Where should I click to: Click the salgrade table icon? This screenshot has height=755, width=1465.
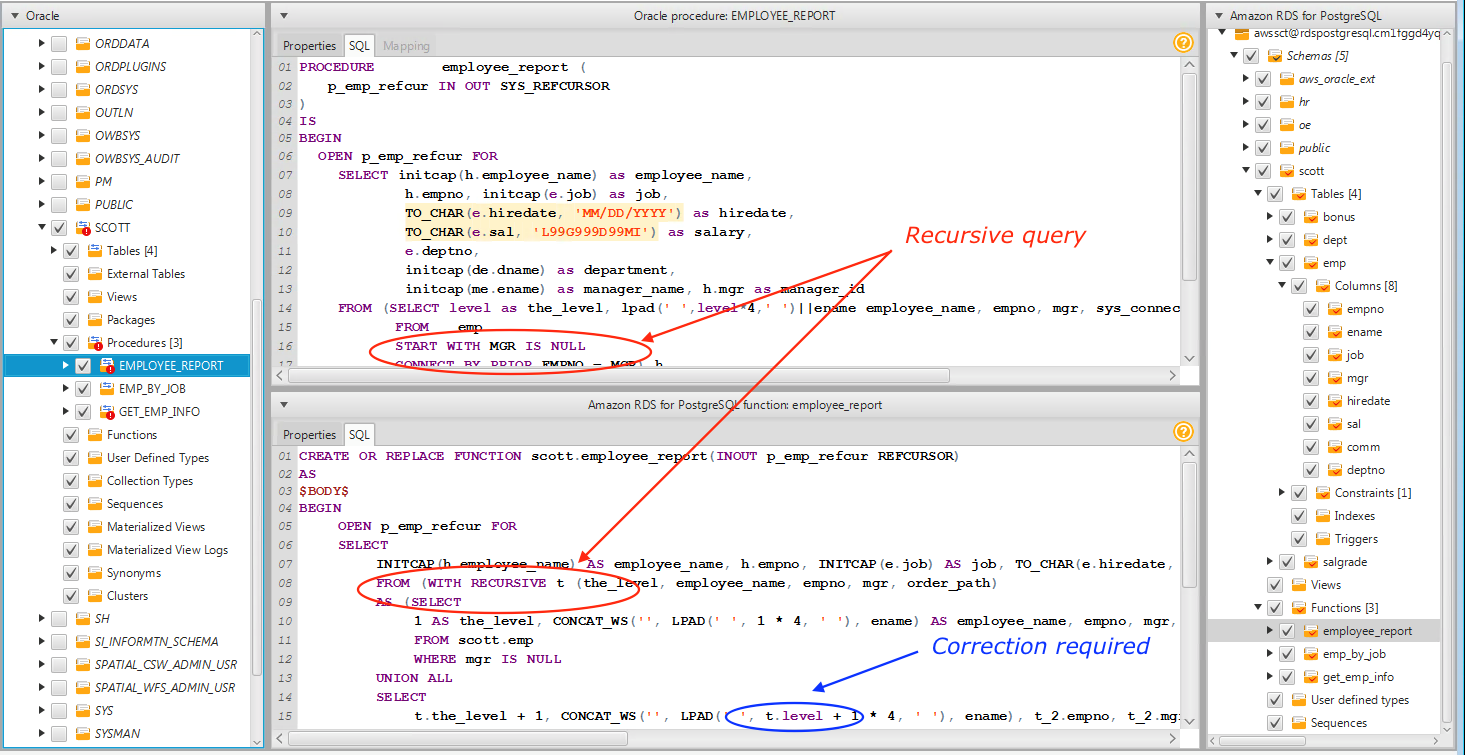[x=1311, y=562]
